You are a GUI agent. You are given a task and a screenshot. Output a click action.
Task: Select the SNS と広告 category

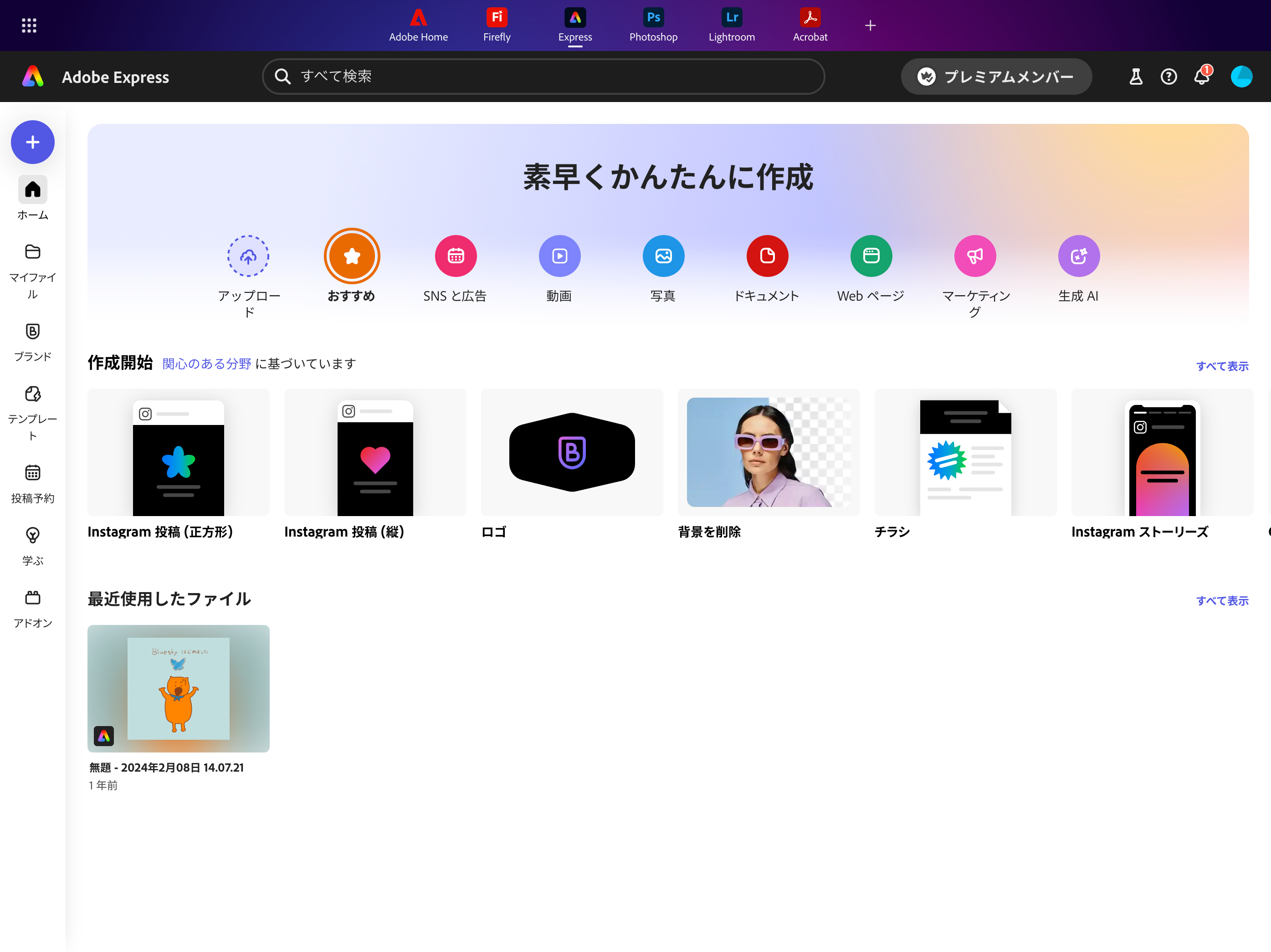tap(456, 256)
